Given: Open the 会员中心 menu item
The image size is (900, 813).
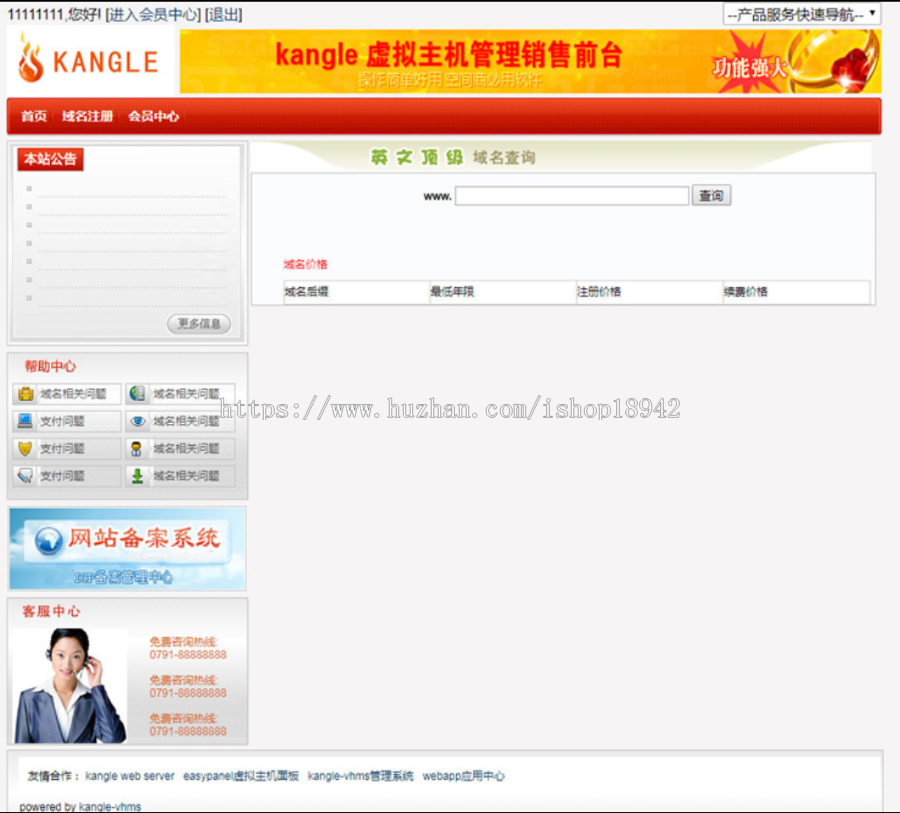Looking at the screenshot, I should click(151, 116).
